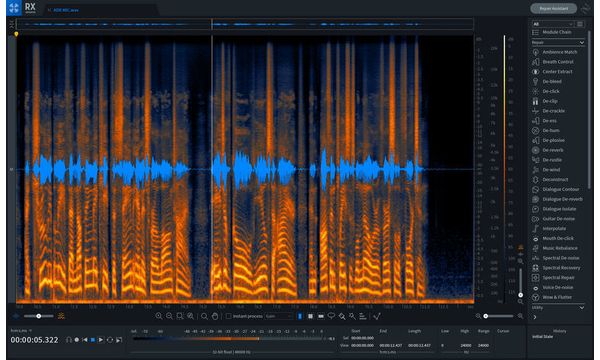Open the module filter All dropdown

(553, 24)
